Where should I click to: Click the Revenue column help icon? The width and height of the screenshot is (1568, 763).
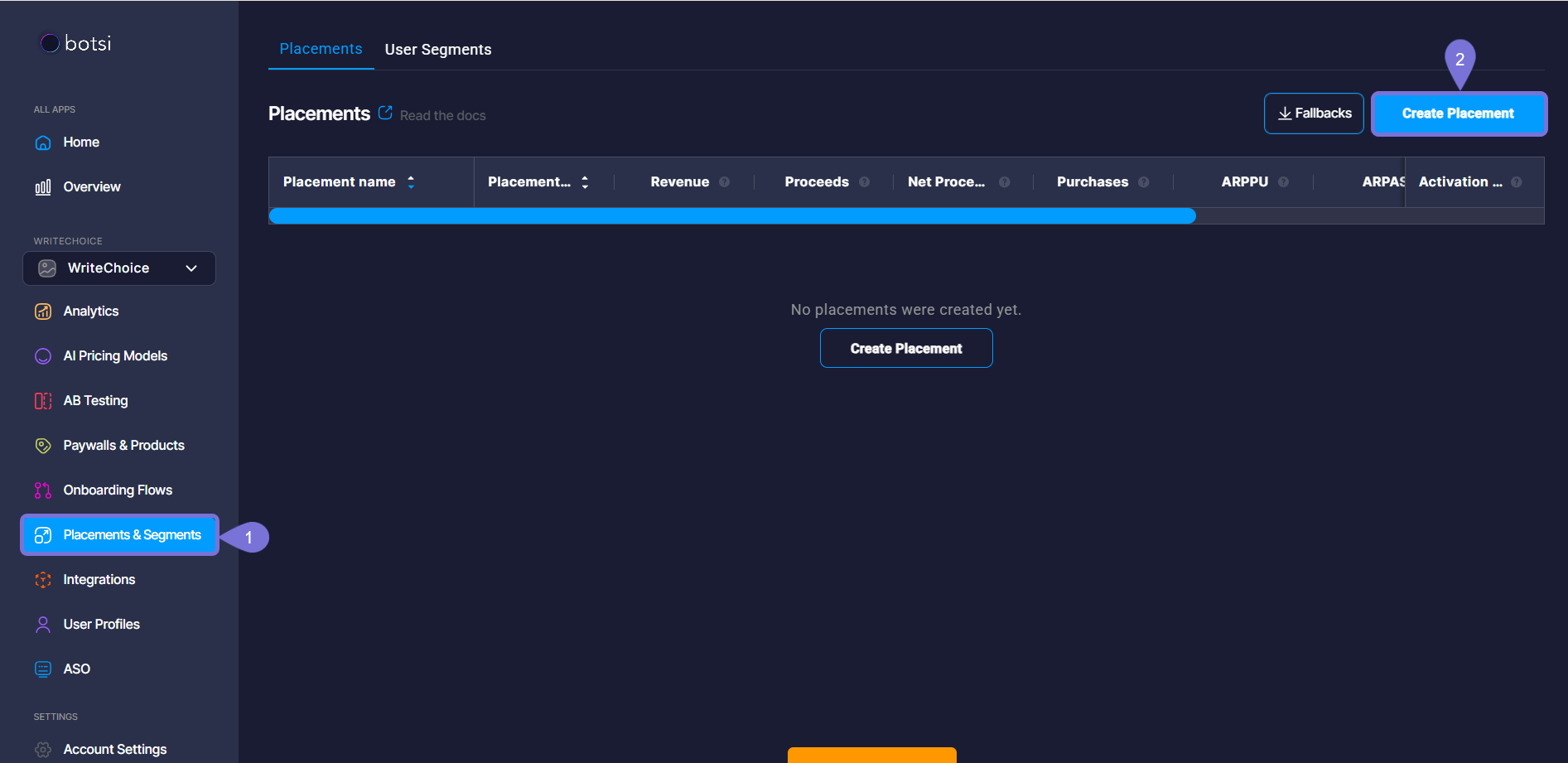[x=724, y=182]
